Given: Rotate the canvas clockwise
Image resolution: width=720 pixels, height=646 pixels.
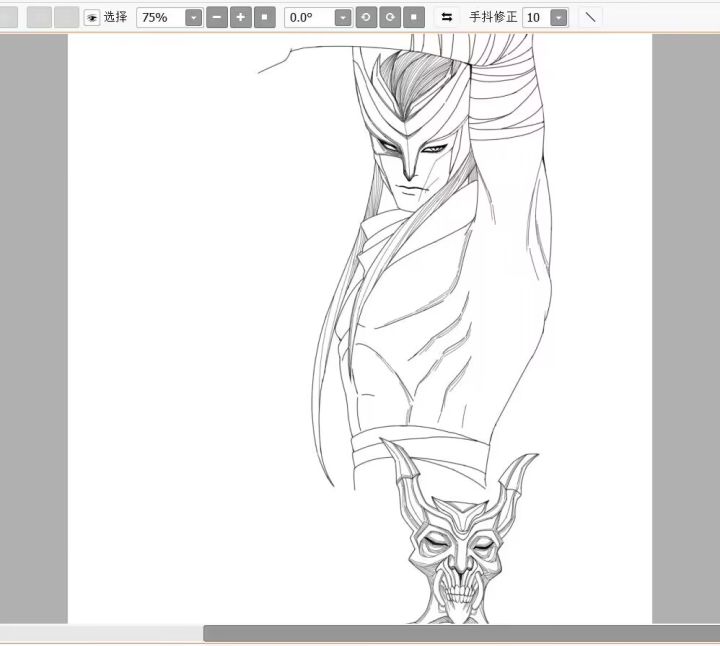Looking at the screenshot, I should pyautogui.click(x=391, y=17).
